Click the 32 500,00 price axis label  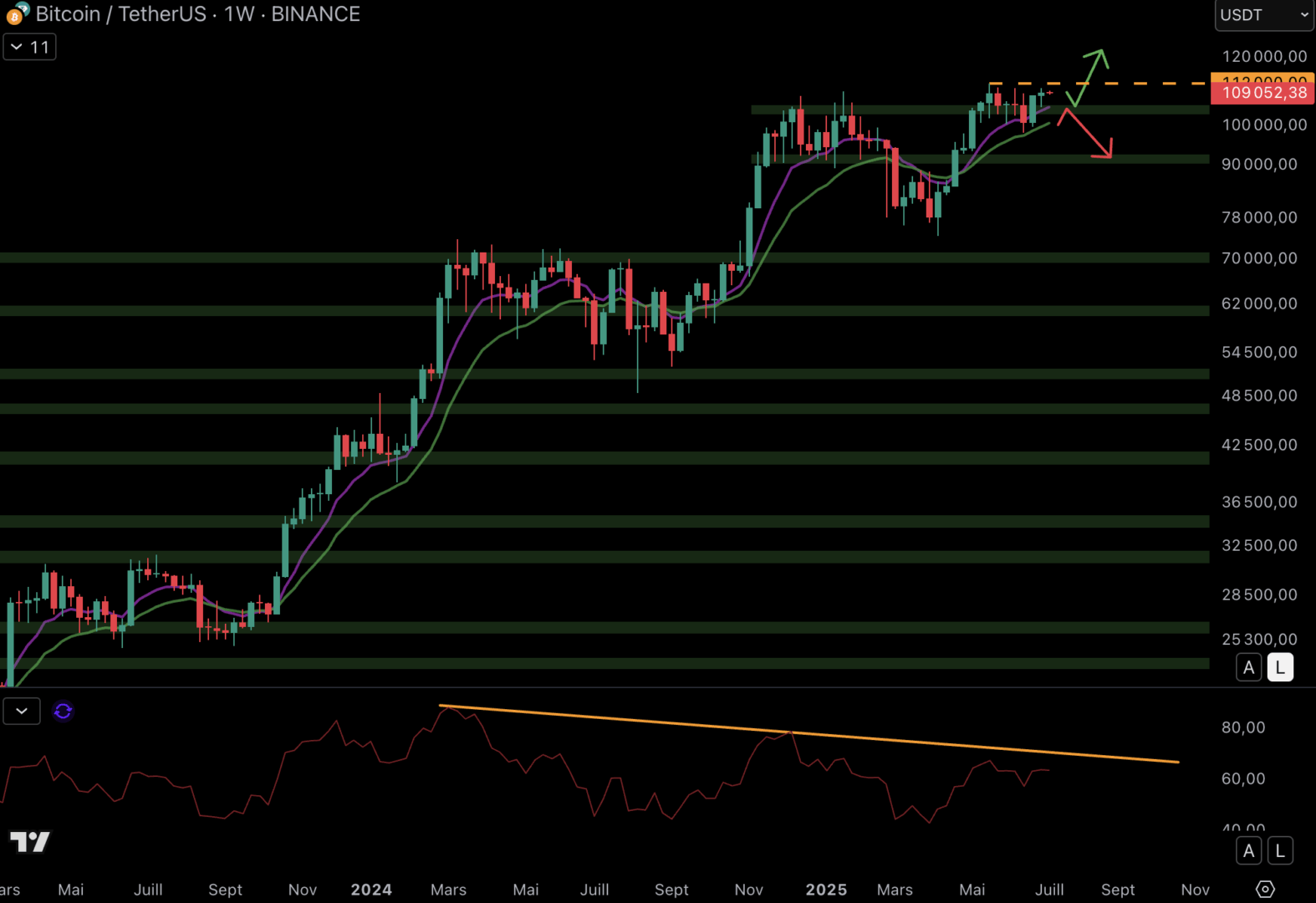(1259, 545)
